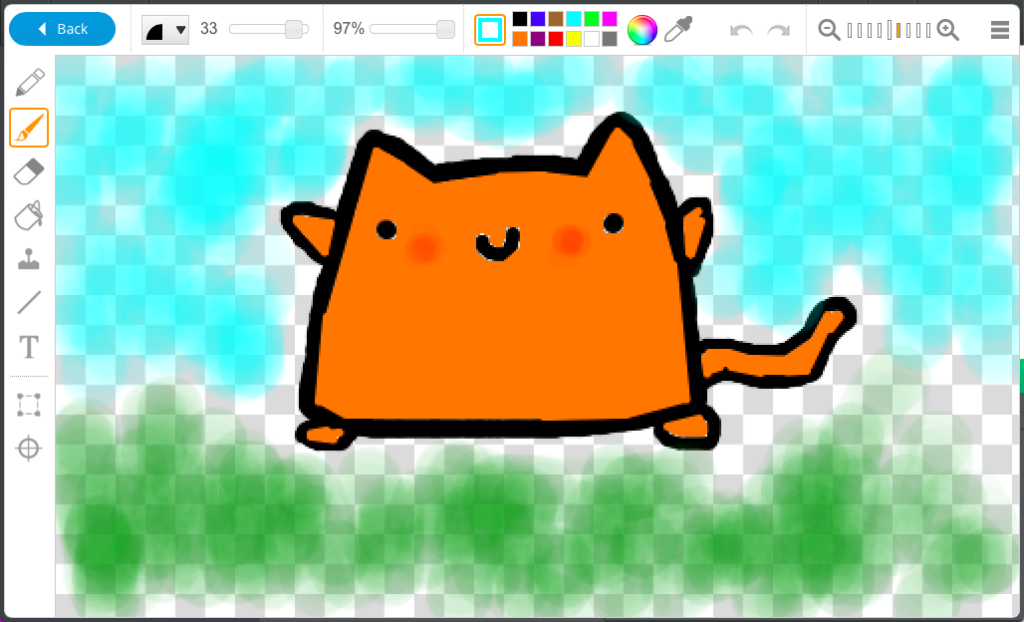Select the Text tool
This screenshot has width=1024, height=622.
[29, 347]
